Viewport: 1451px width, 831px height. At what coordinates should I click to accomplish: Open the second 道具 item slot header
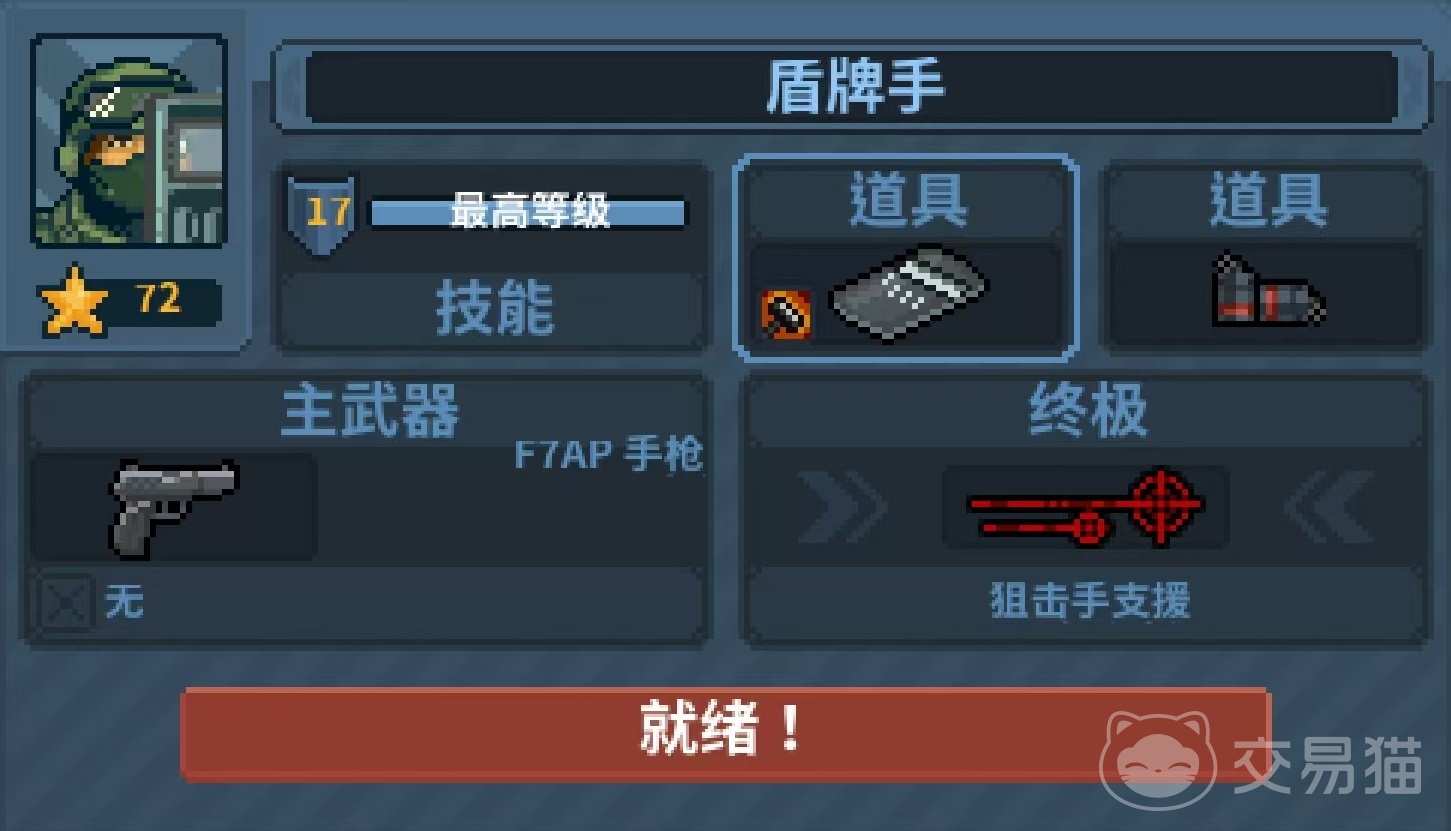click(1268, 200)
